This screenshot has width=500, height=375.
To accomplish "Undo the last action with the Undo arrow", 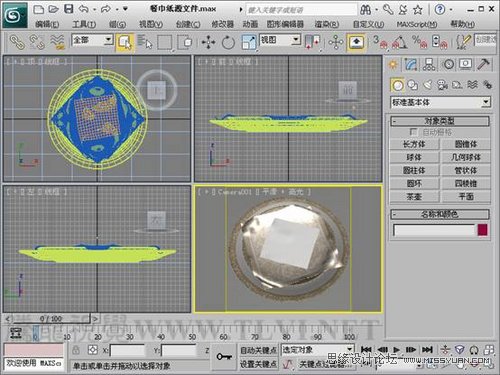I will tap(84, 9).
